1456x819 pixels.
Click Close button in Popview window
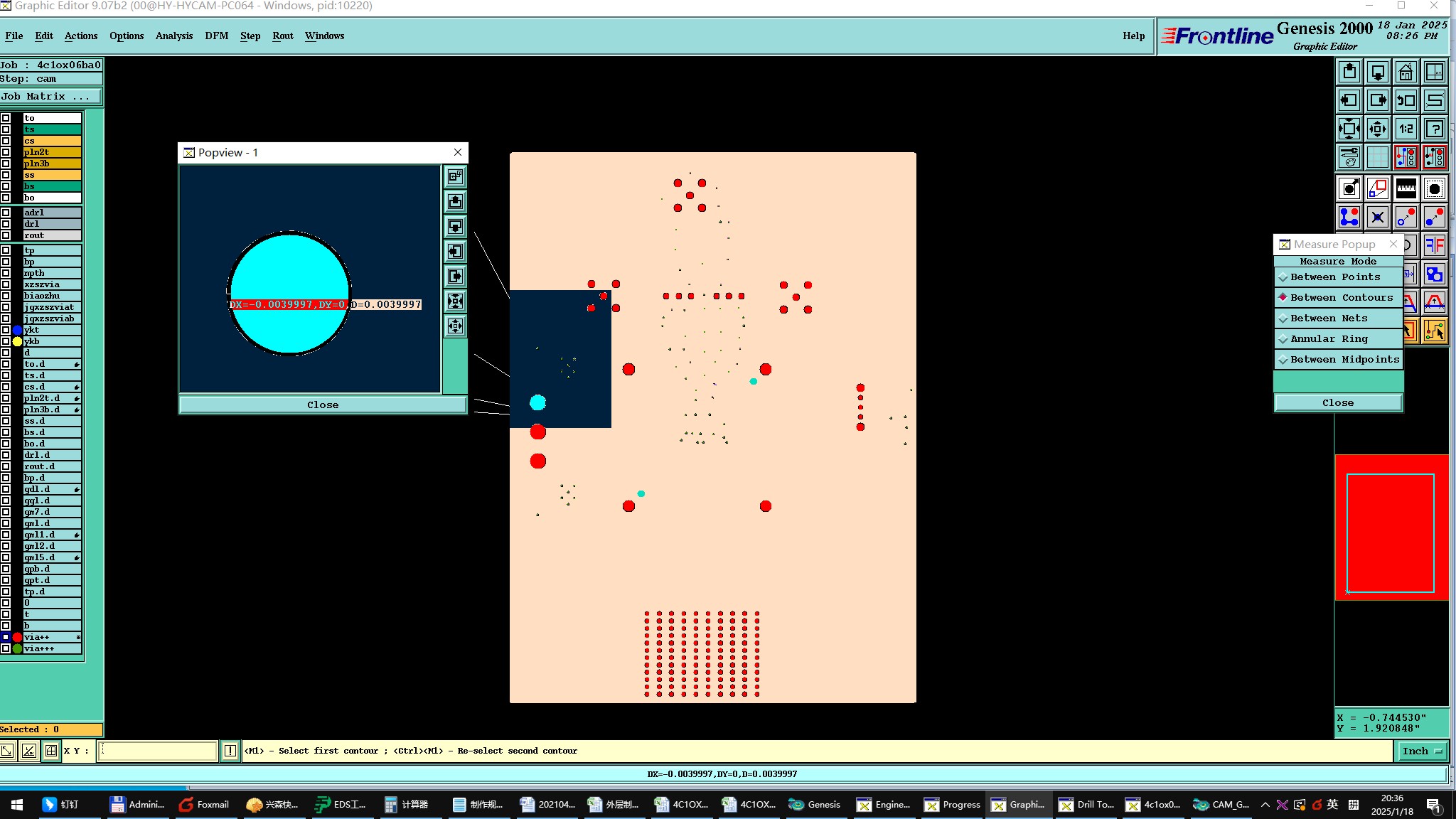[322, 405]
